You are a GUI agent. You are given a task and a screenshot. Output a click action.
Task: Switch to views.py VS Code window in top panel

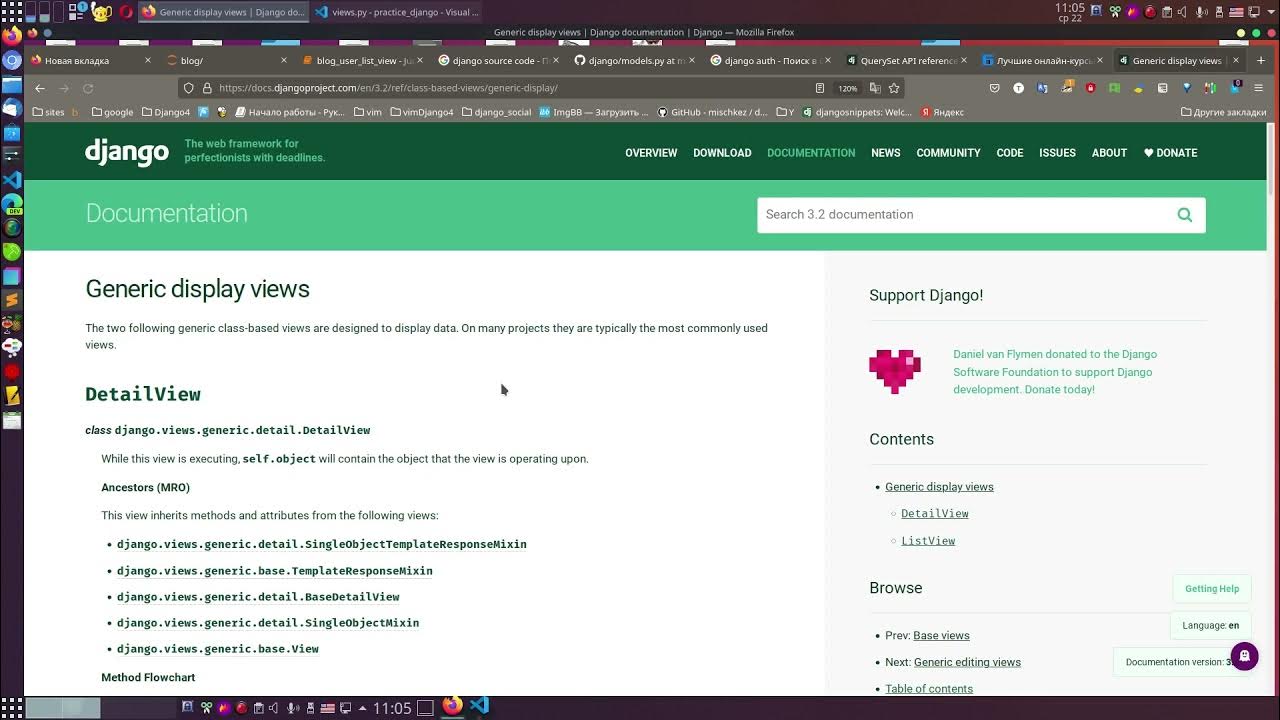pyautogui.click(x=396, y=12)
